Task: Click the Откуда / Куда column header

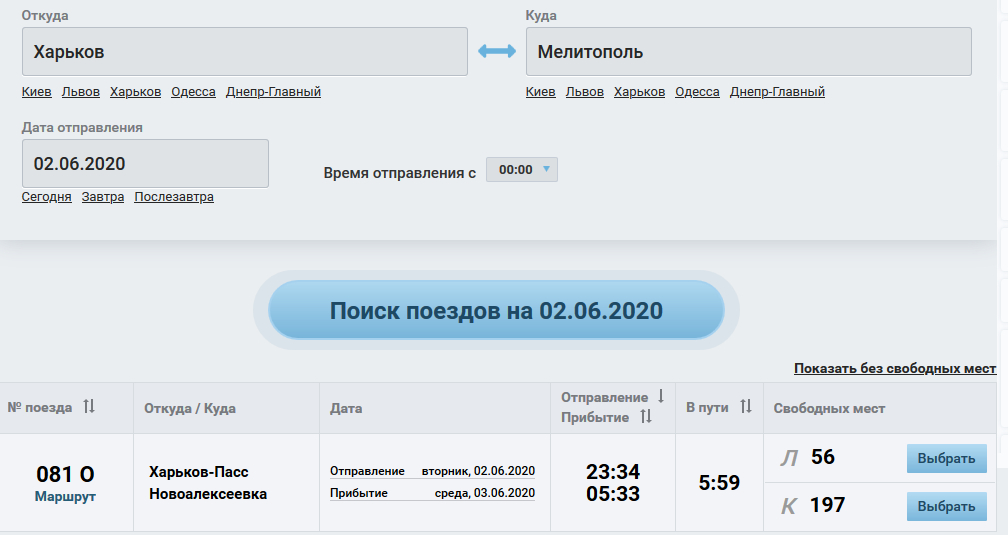Action: point(190,408)
